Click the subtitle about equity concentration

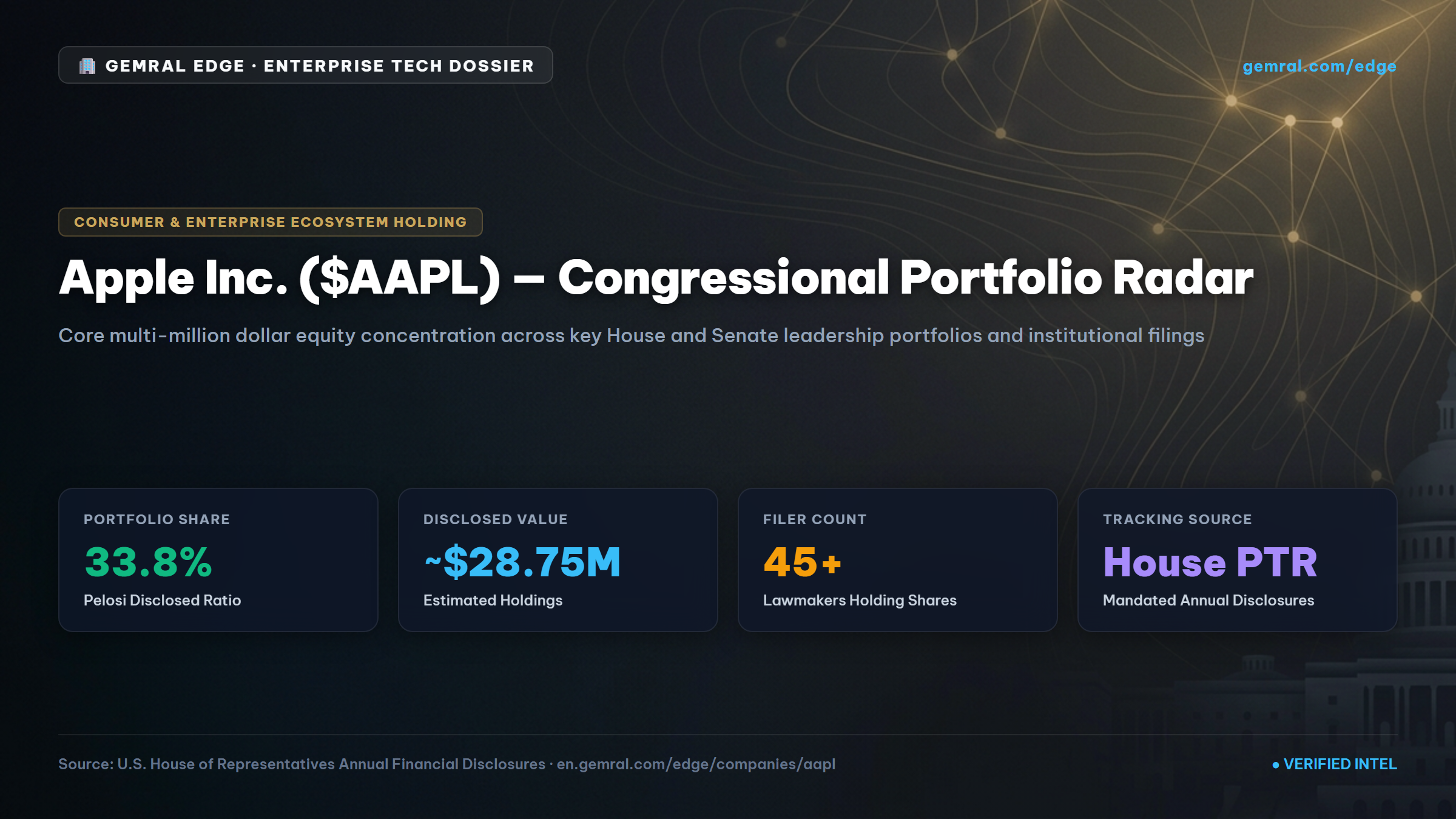point(632,335)
